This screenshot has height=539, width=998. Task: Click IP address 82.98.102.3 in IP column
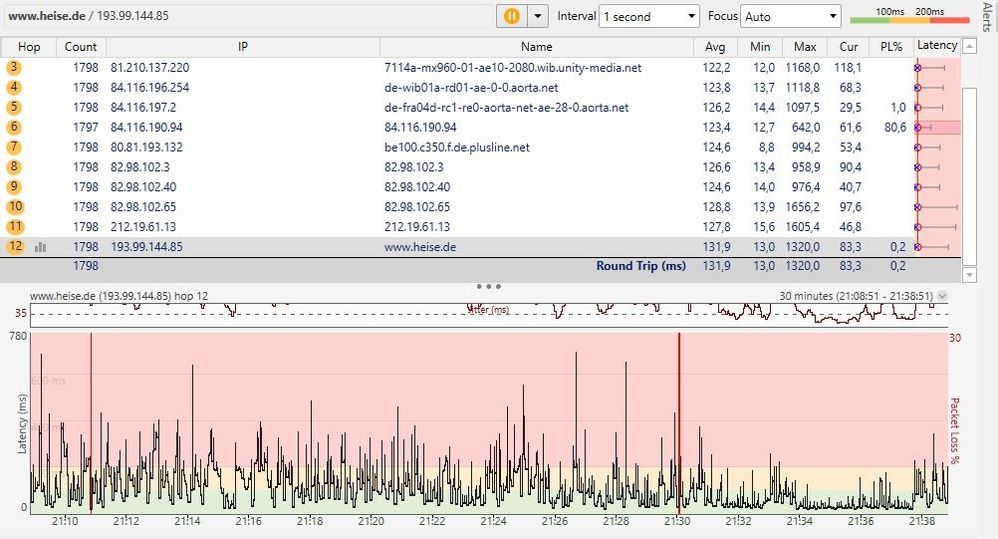[x=141, y=167]
